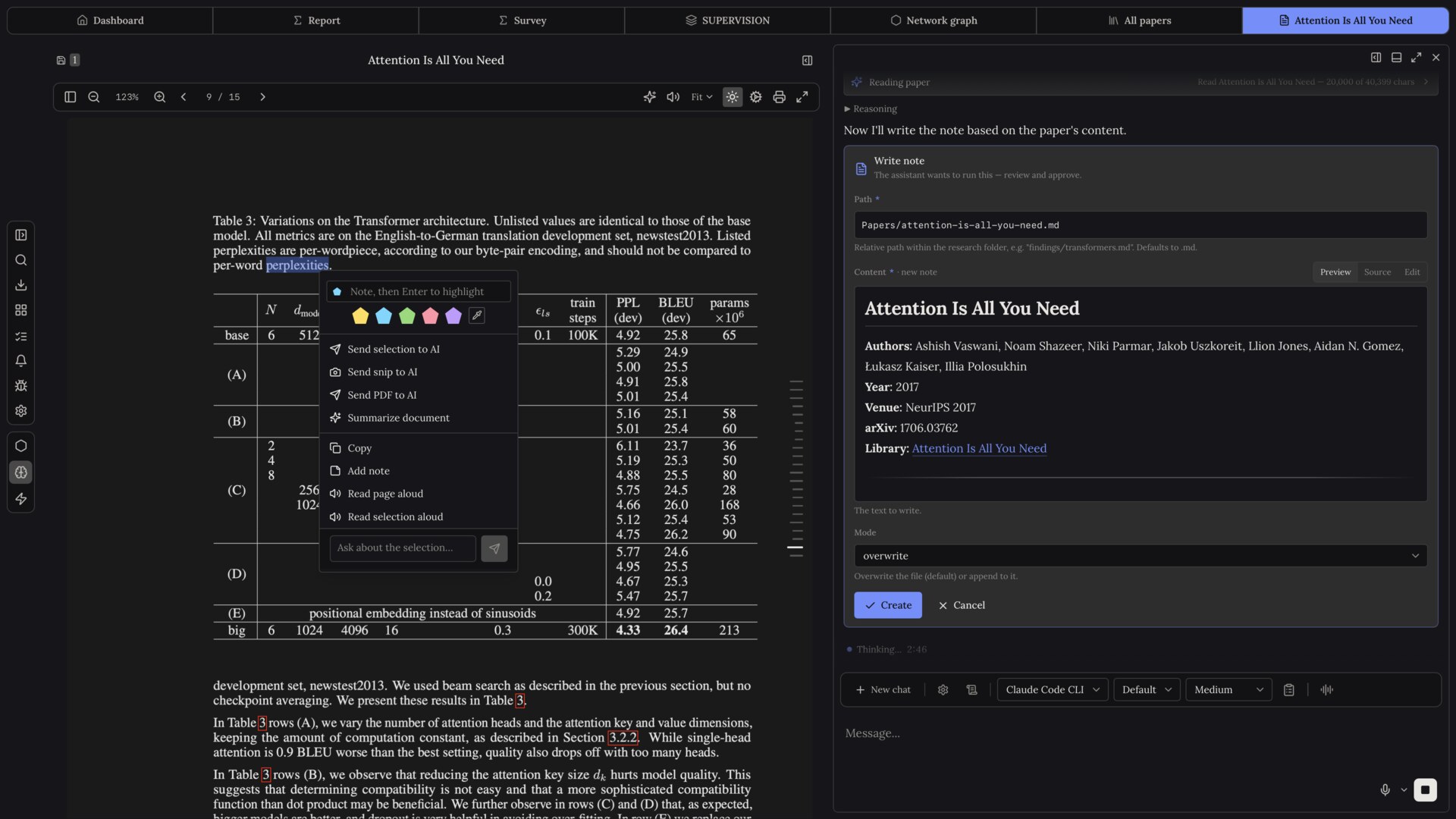The width and height of the screenshot is (1456, 819).
Task: Click the Create note button
Action: [888, 605]
